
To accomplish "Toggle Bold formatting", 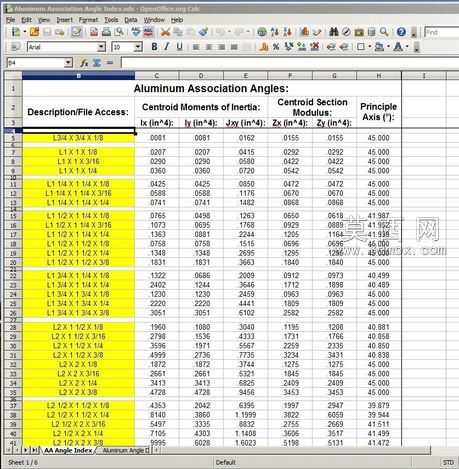I will click(154, 47).
